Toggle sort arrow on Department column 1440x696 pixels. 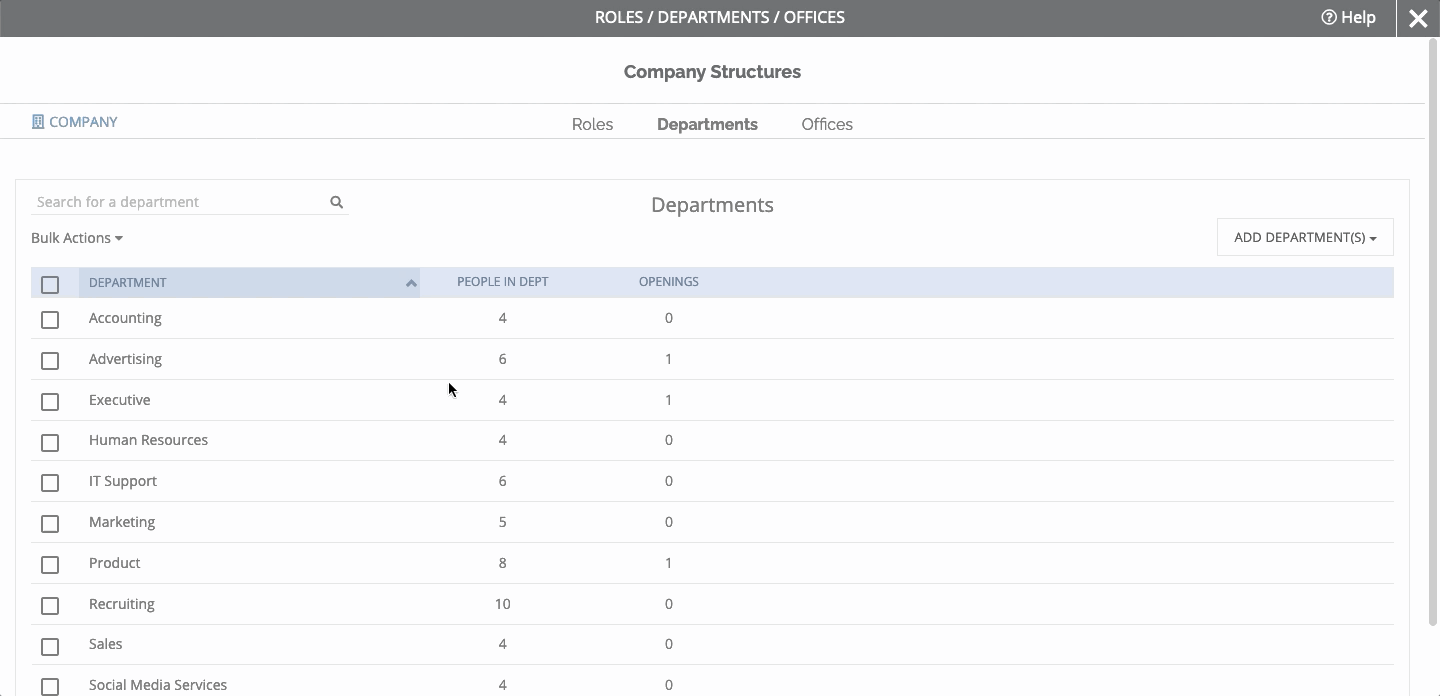point(411,283)
